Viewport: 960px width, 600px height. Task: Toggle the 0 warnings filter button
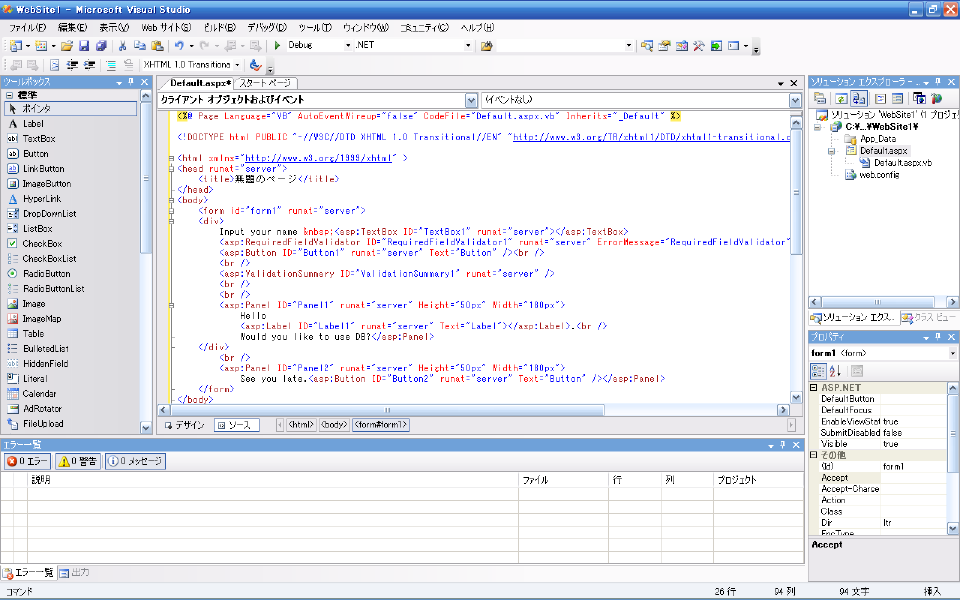78,462
